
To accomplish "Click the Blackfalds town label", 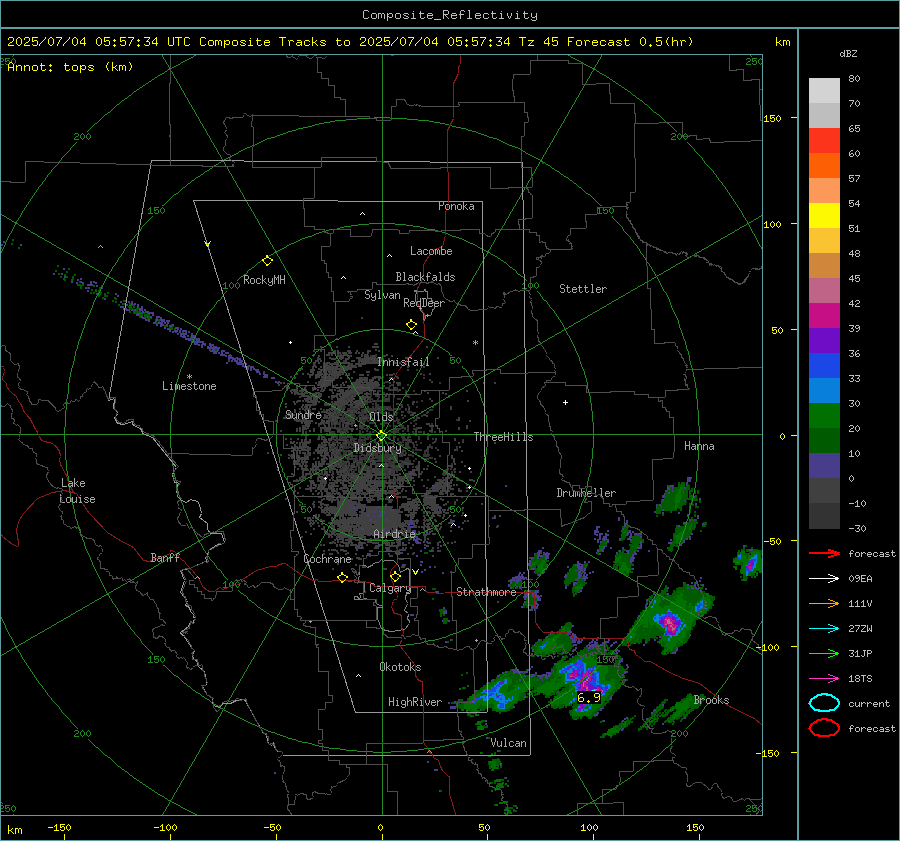I will click(x=425, y=277).
